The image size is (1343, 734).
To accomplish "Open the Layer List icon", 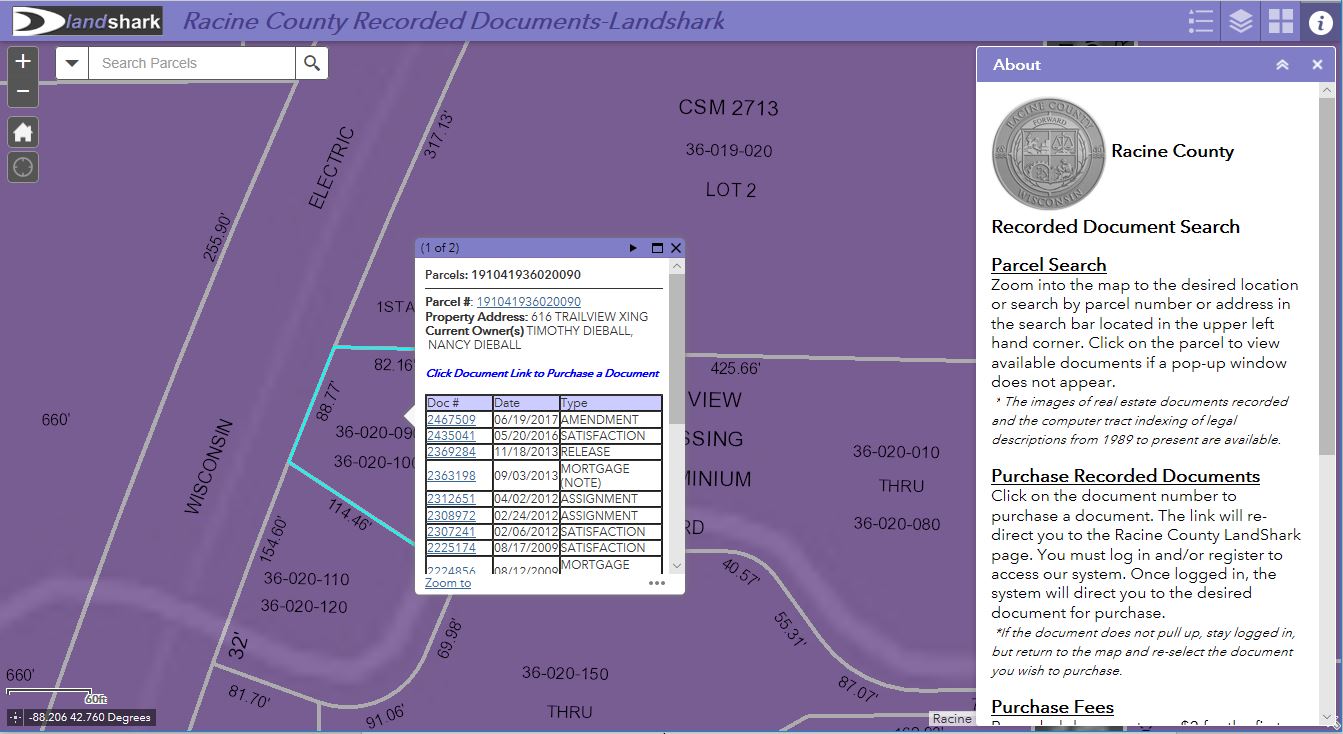I will point(1240,20).
